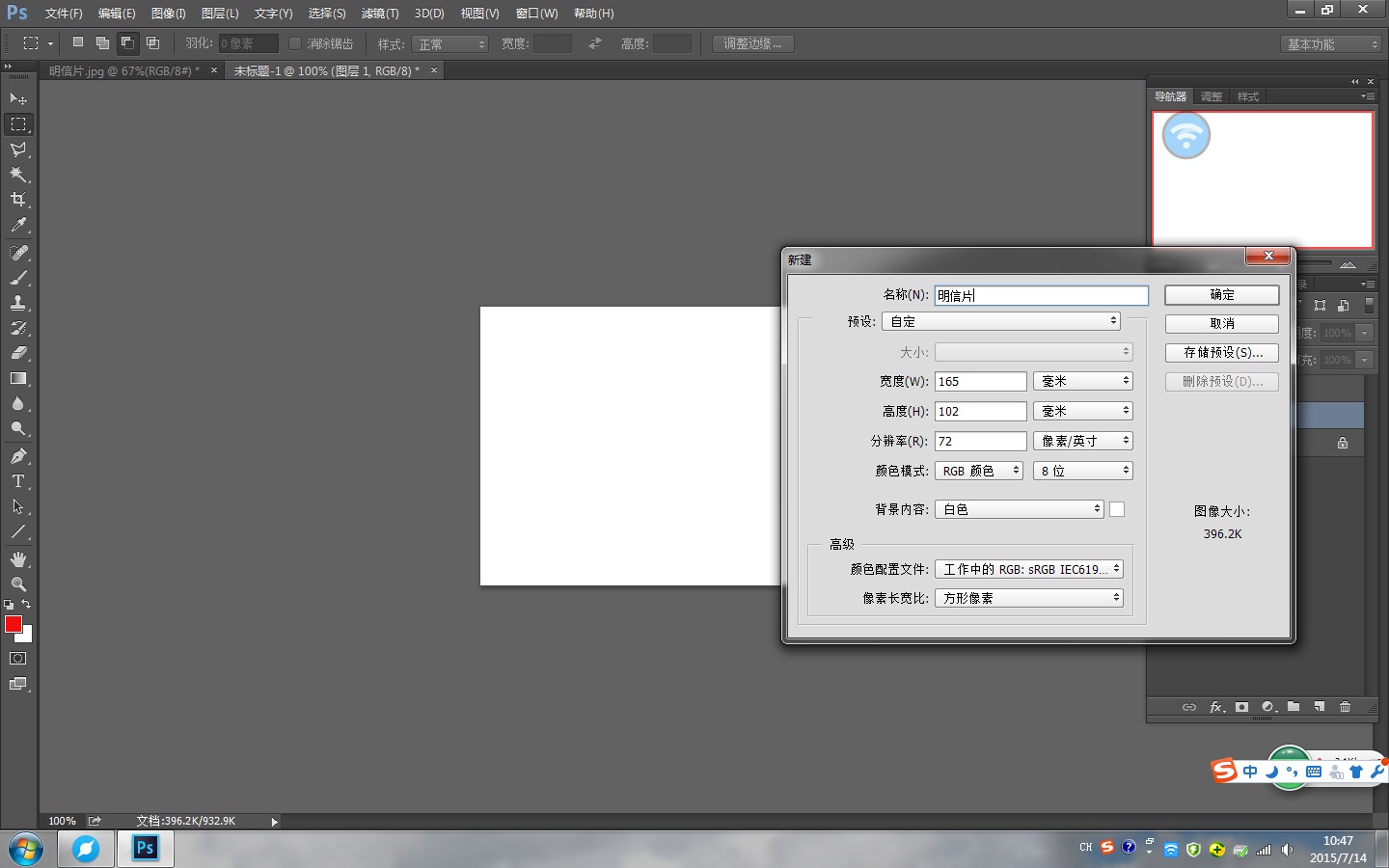Click the 确定 button
The width and height of the screenshot is (1389, 868).
point(1222,295)
